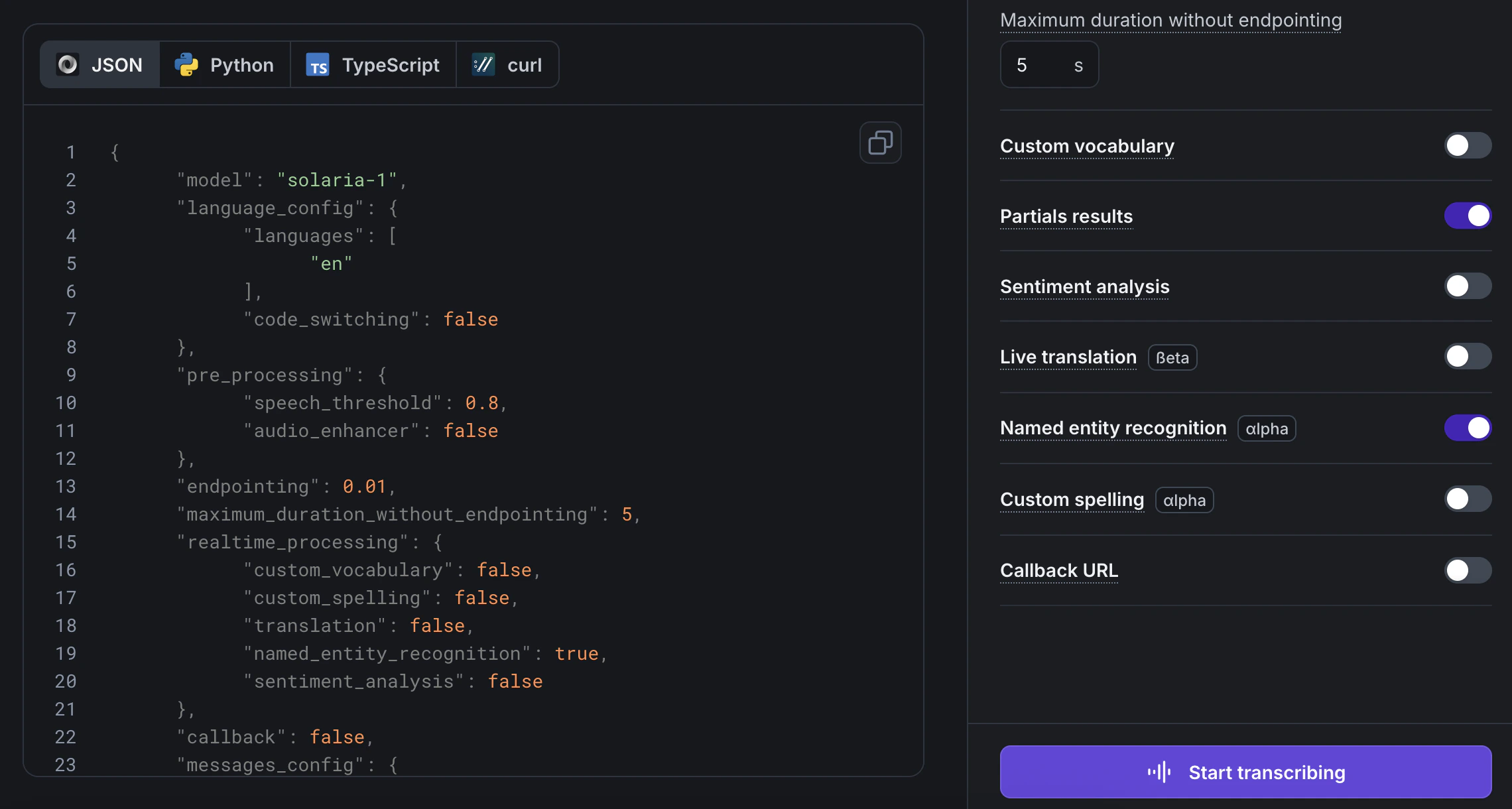
Task: Copy the code snippet using the copy icon
Action: 880,143
